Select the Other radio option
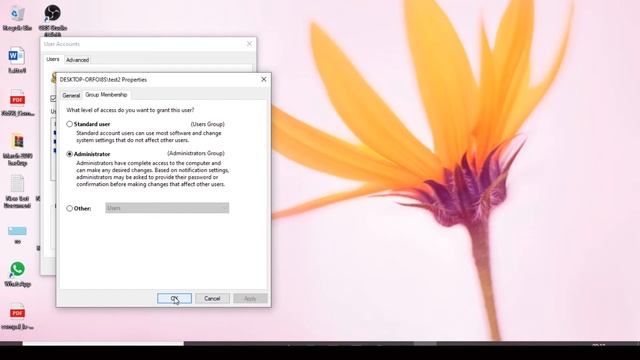640x360 pixels. [69, 208]
